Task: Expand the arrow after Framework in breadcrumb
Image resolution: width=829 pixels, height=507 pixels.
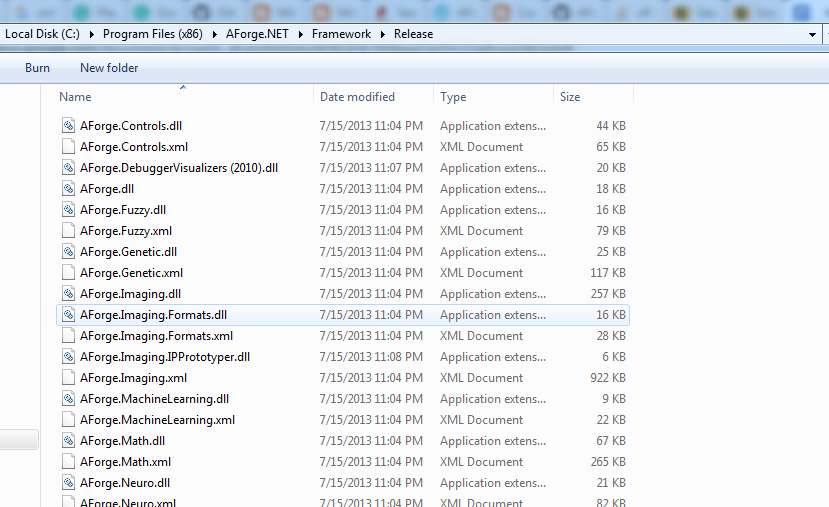Action: tap(383, 34)
